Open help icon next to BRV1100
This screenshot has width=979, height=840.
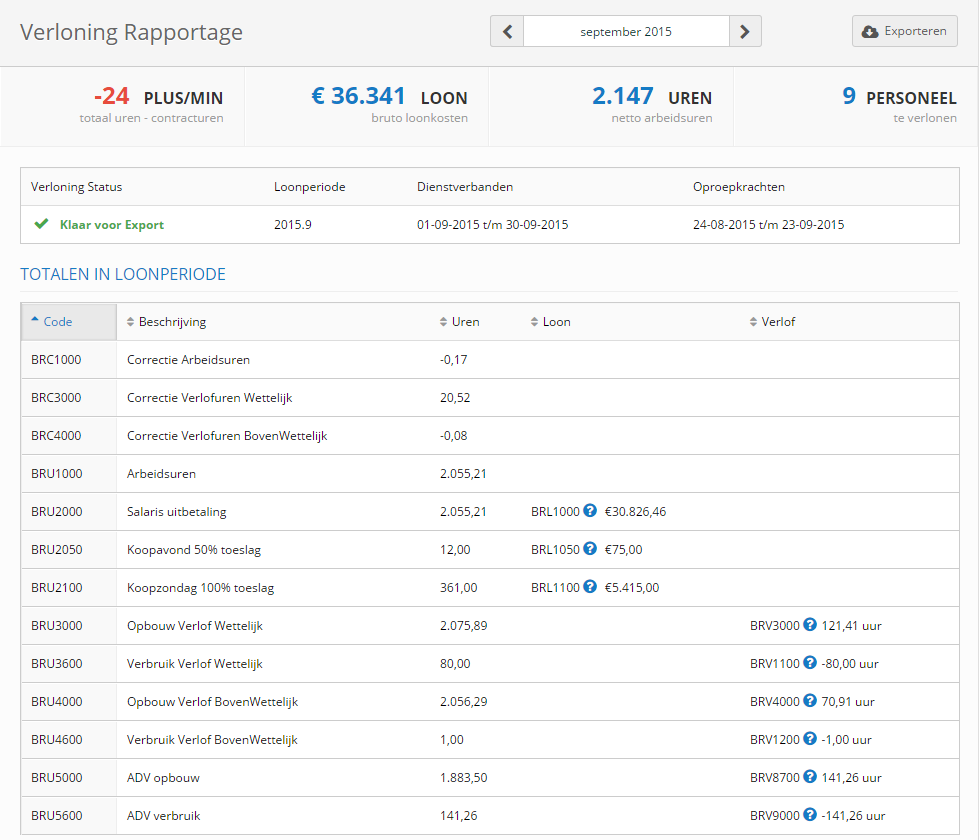[x=809, y=663]
